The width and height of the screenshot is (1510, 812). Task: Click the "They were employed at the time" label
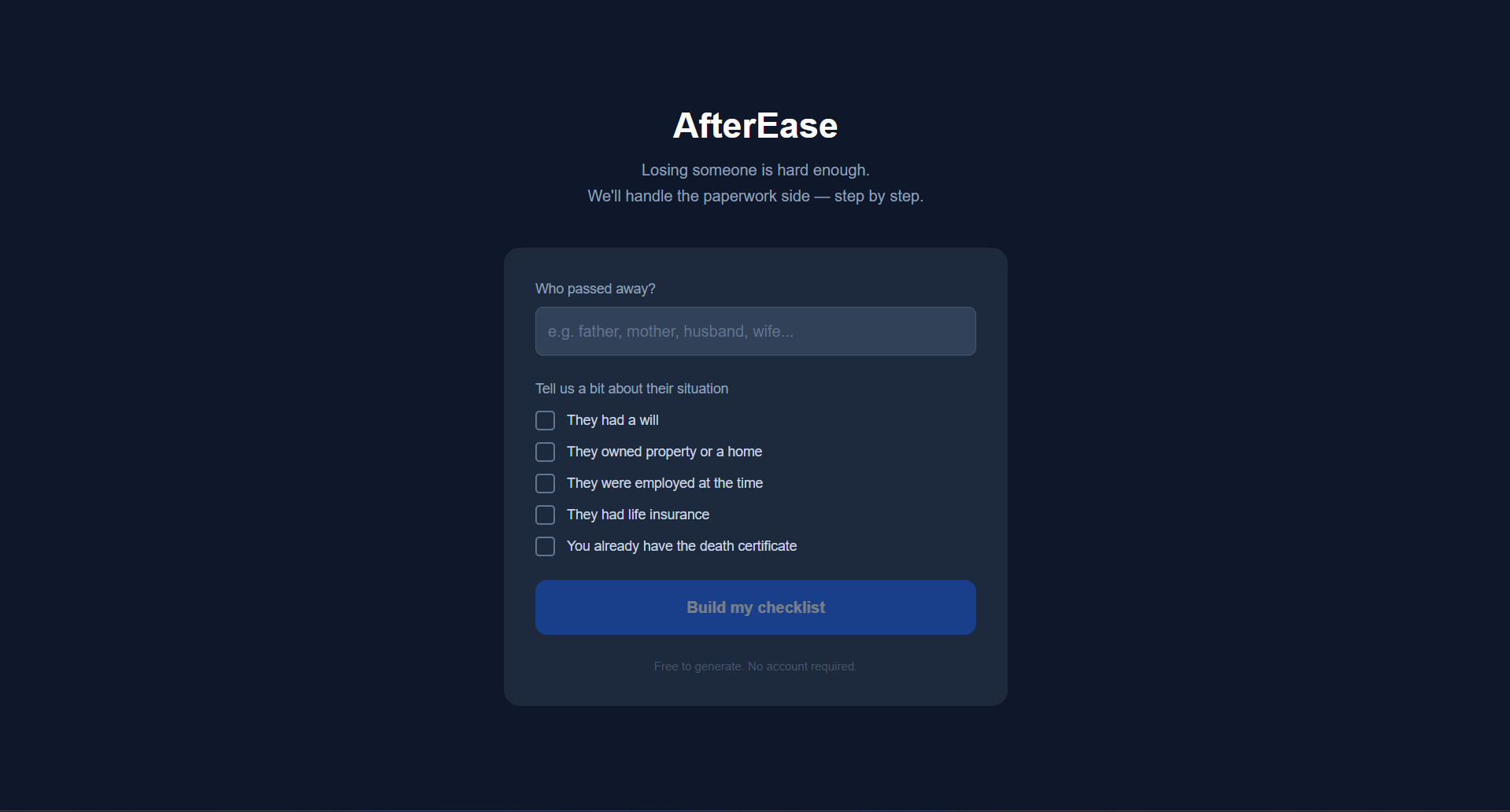664,483
